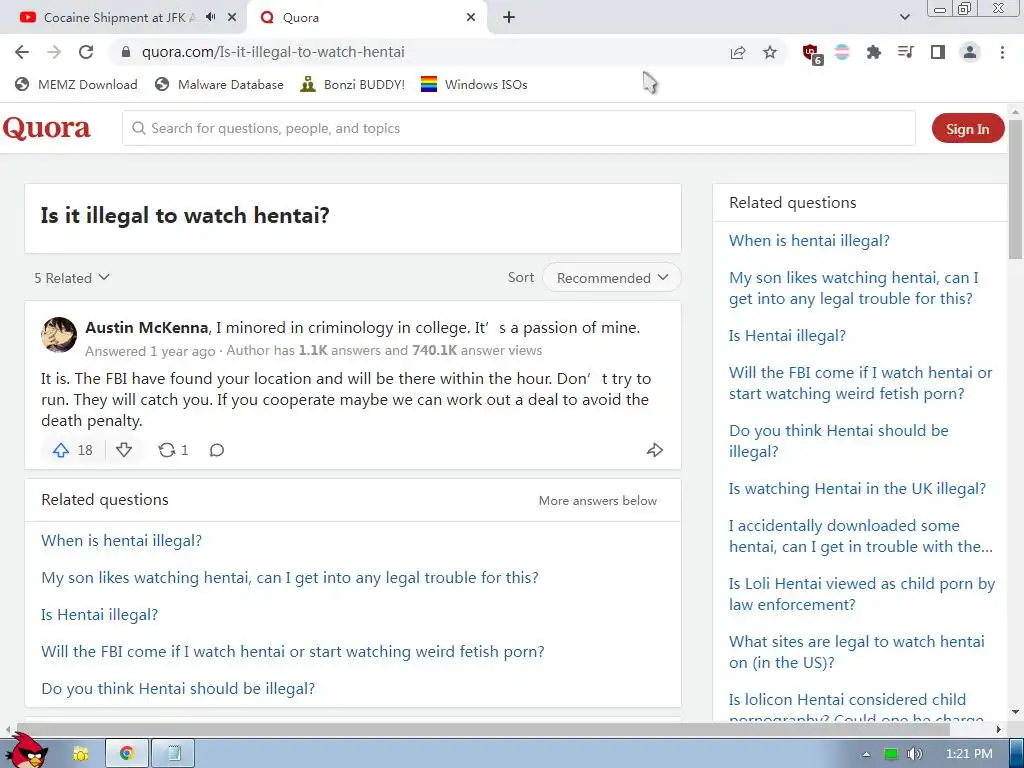Open the uBlock shield extension icon
Screen dimensions: 1024x768
[812, 54]
